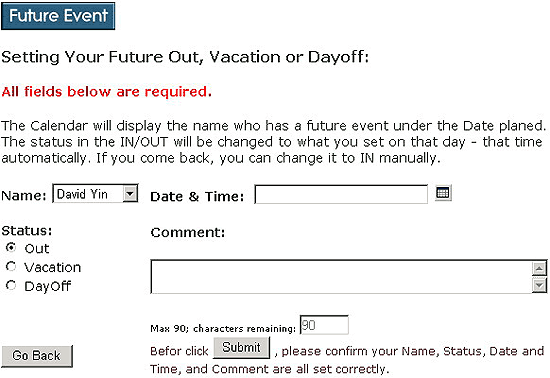Click the Name label
The image size is (550, 378).
tap(24, 196)
